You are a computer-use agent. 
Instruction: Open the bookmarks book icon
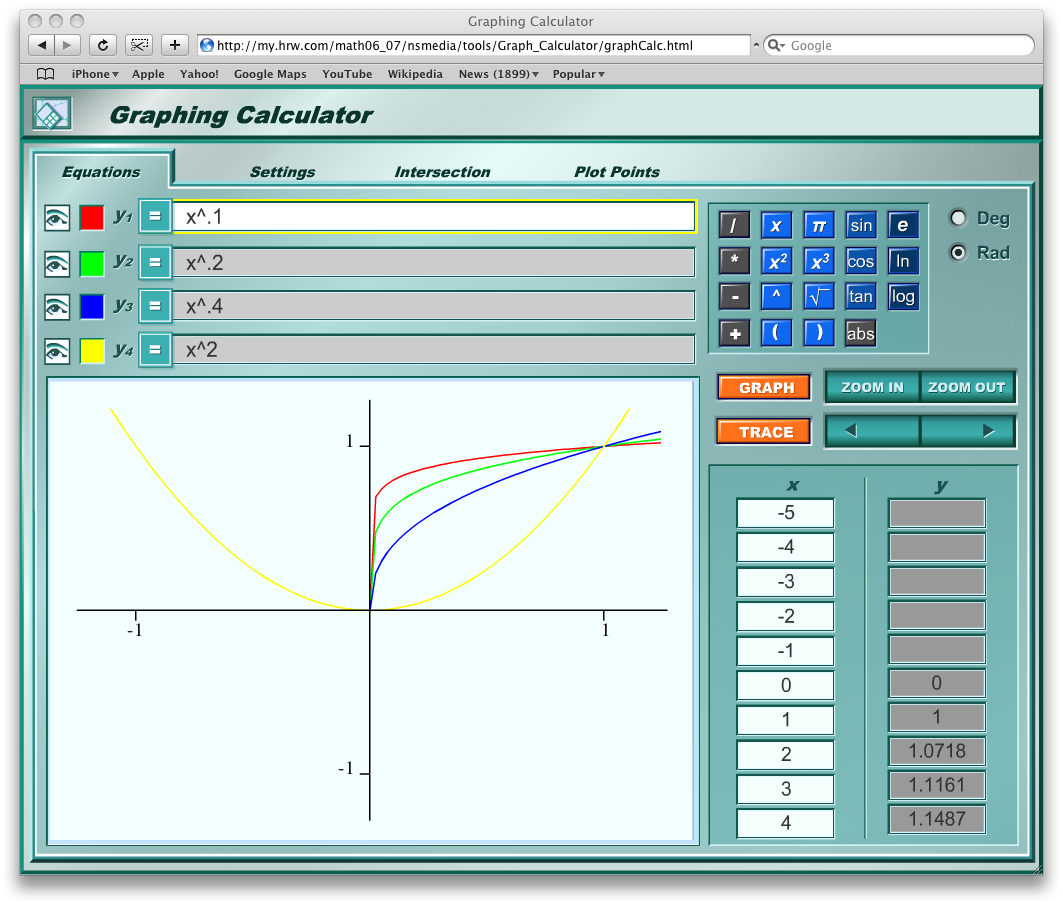(45, 74)
